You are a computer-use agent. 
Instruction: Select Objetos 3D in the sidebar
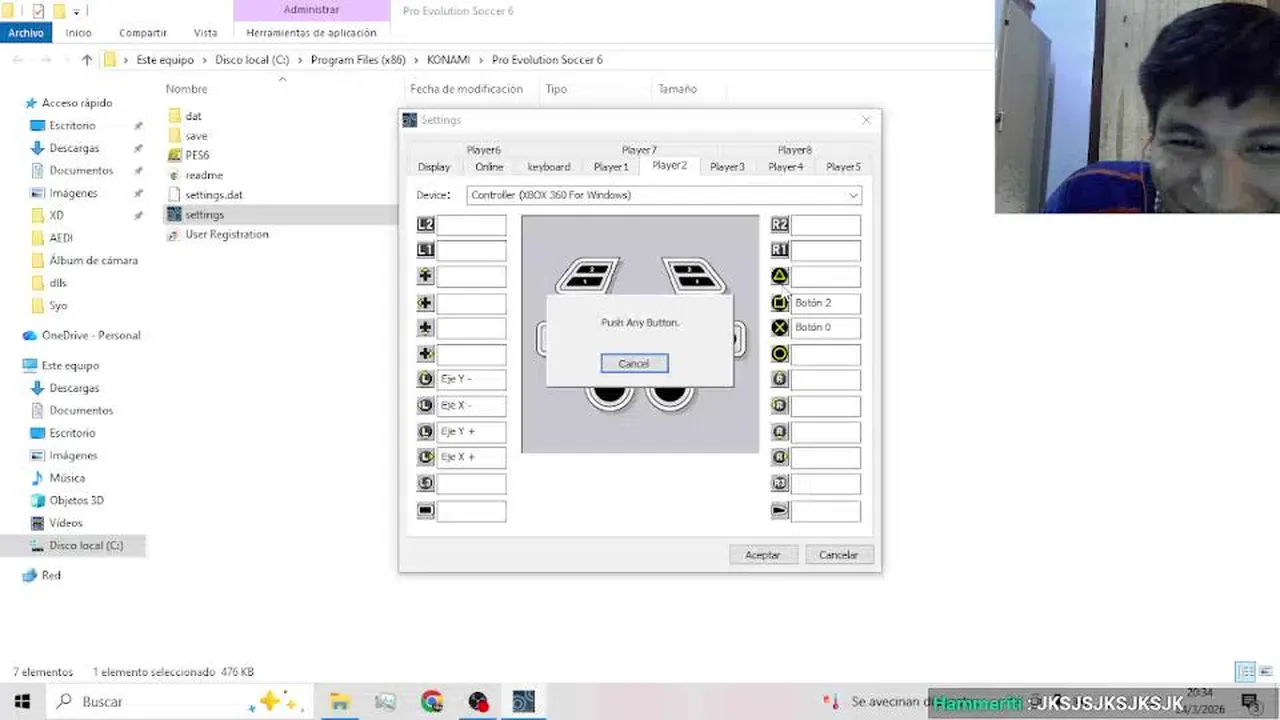pyautogui.click(x=76, y=500)
